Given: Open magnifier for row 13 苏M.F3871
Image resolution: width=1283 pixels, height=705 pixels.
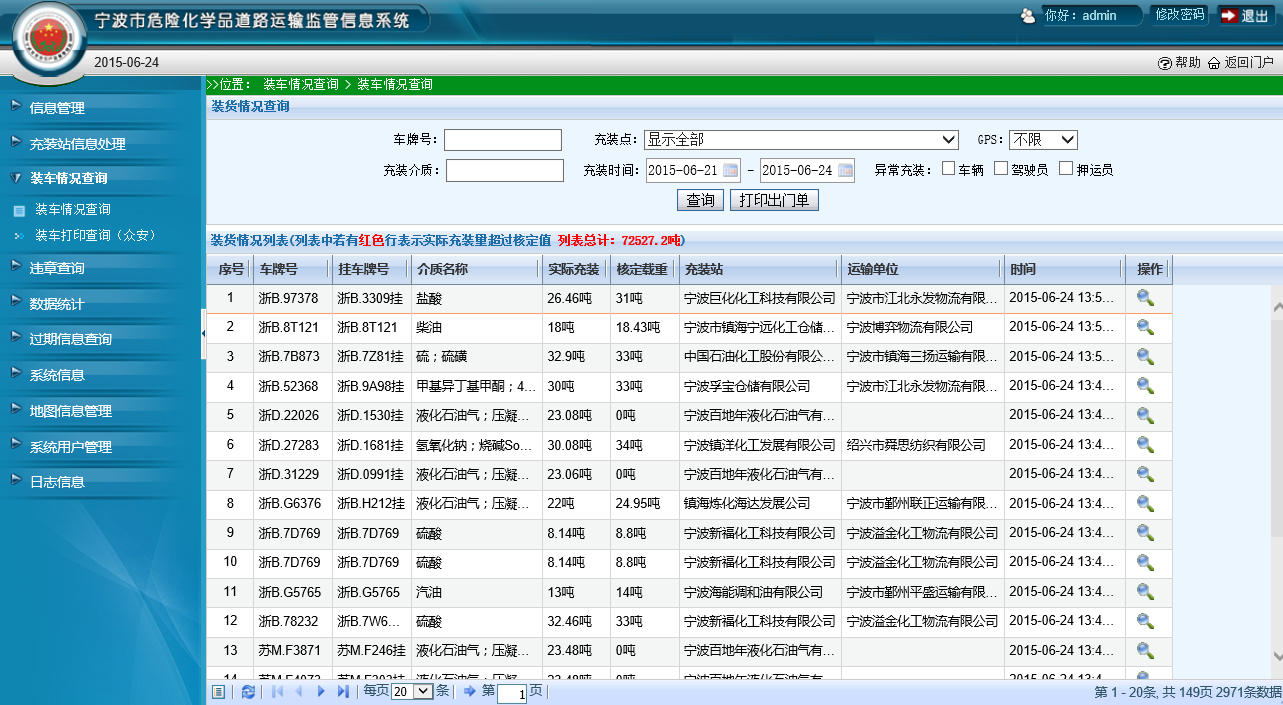Looking at the screenshot, I should (1145, 650).
